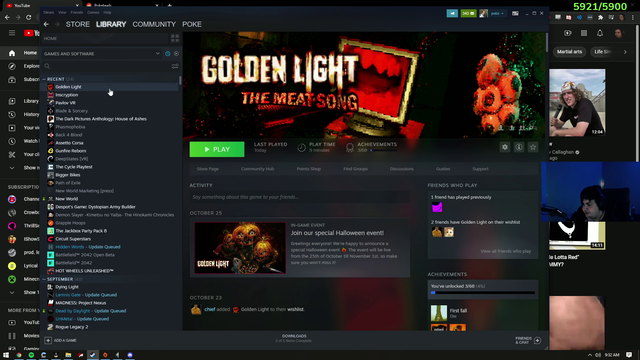Open the Guides link
640x360 pixels.
point(443,169)
